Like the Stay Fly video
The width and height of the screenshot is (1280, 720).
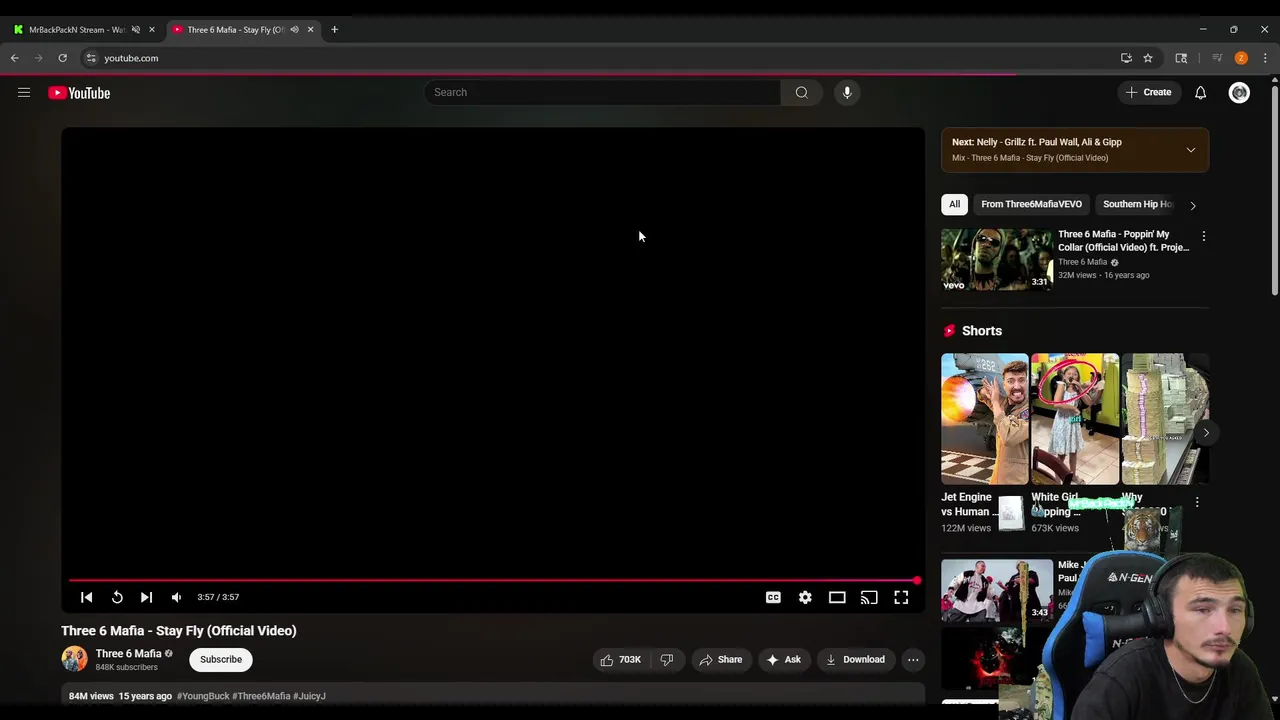tap(620, 660)
